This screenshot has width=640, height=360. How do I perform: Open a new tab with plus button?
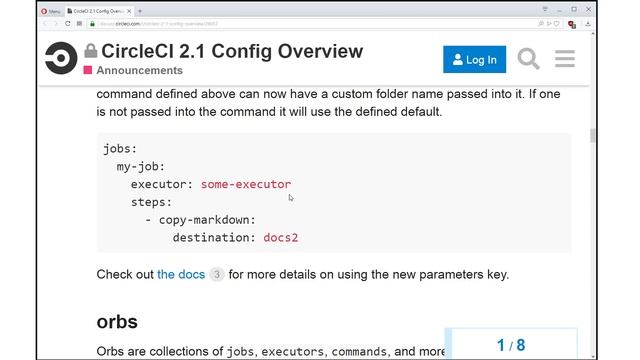[x=140, y=11]
